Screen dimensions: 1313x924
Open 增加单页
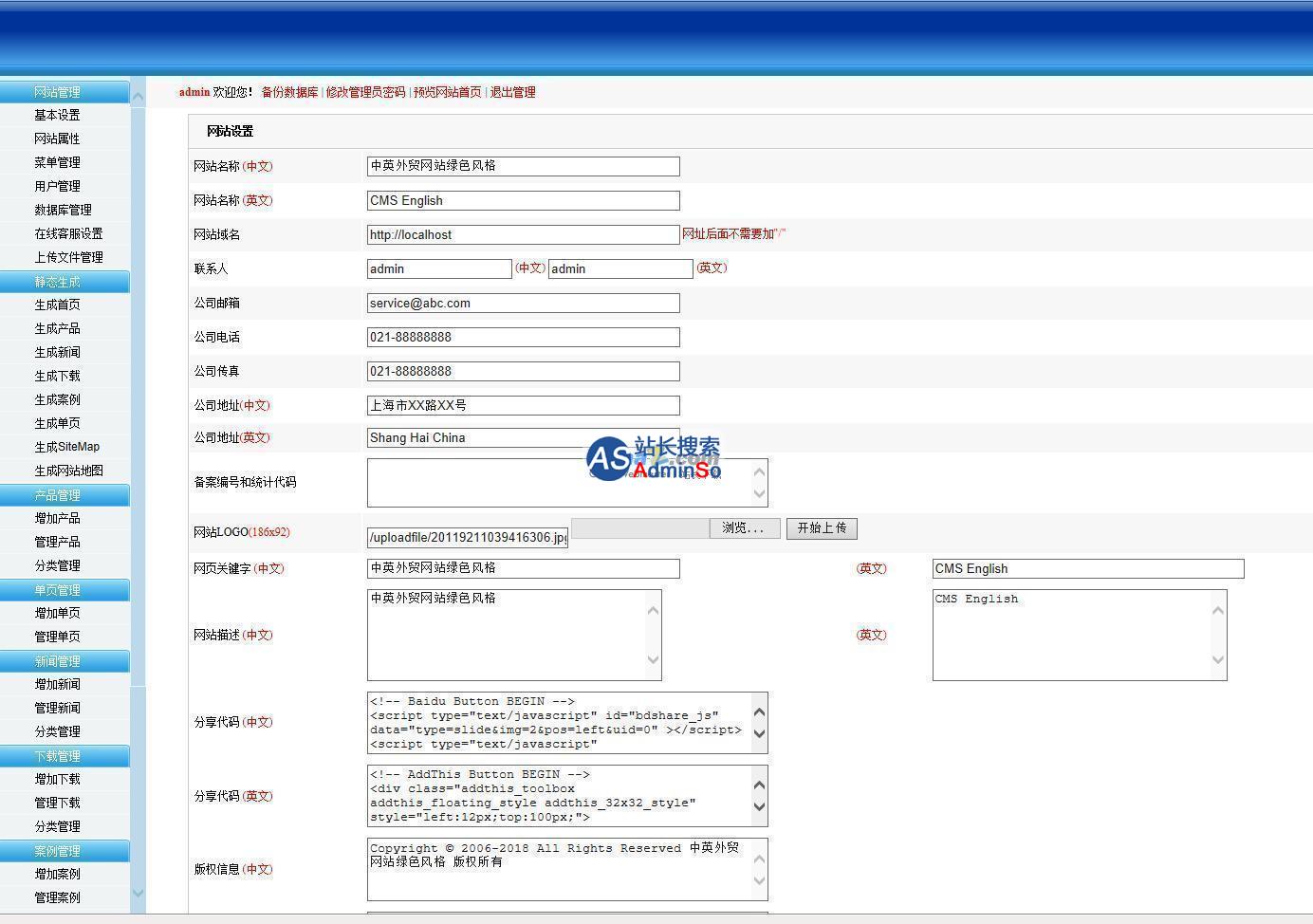(x=57, y=613)
